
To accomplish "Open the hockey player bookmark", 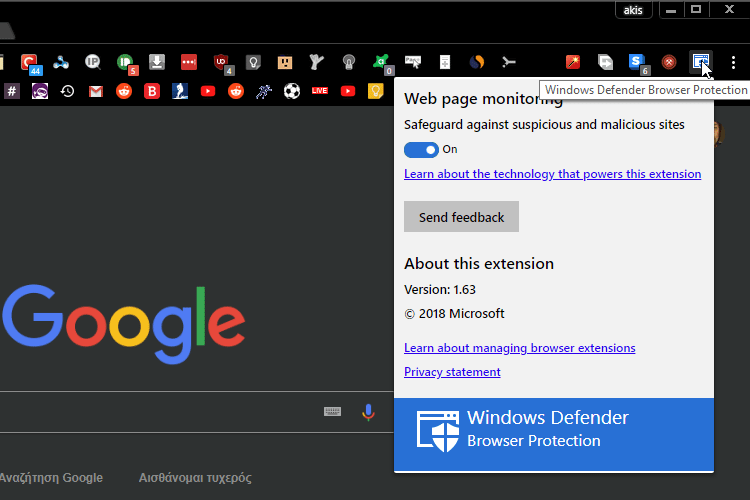I will pyautogui.click(x=180, y=91).
